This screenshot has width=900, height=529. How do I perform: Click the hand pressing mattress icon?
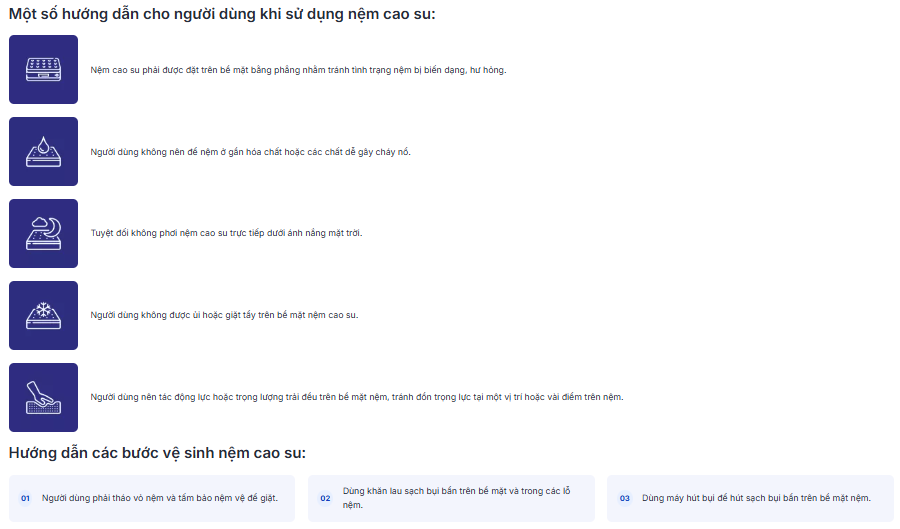click(43, 398)
